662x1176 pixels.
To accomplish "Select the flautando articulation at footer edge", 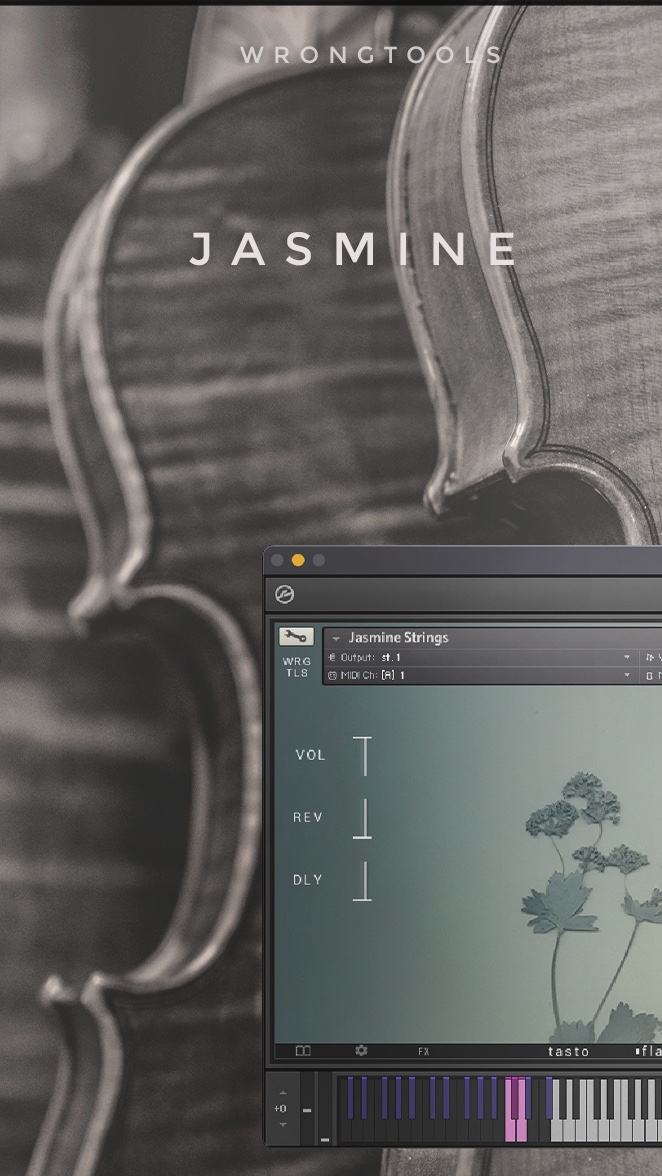I will coord(649,1052).
